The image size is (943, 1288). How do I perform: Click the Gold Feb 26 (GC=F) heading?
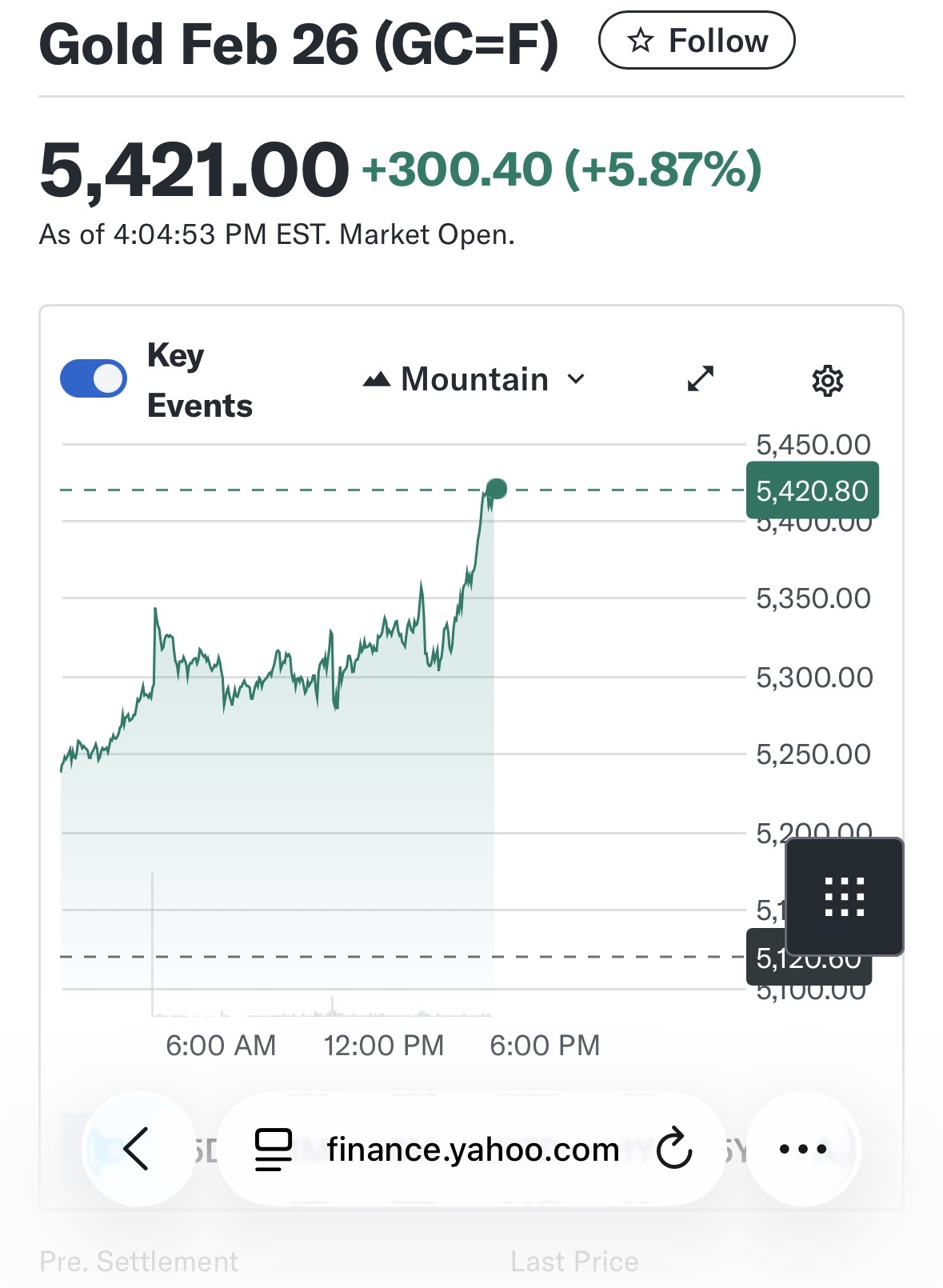click(298, 44)
